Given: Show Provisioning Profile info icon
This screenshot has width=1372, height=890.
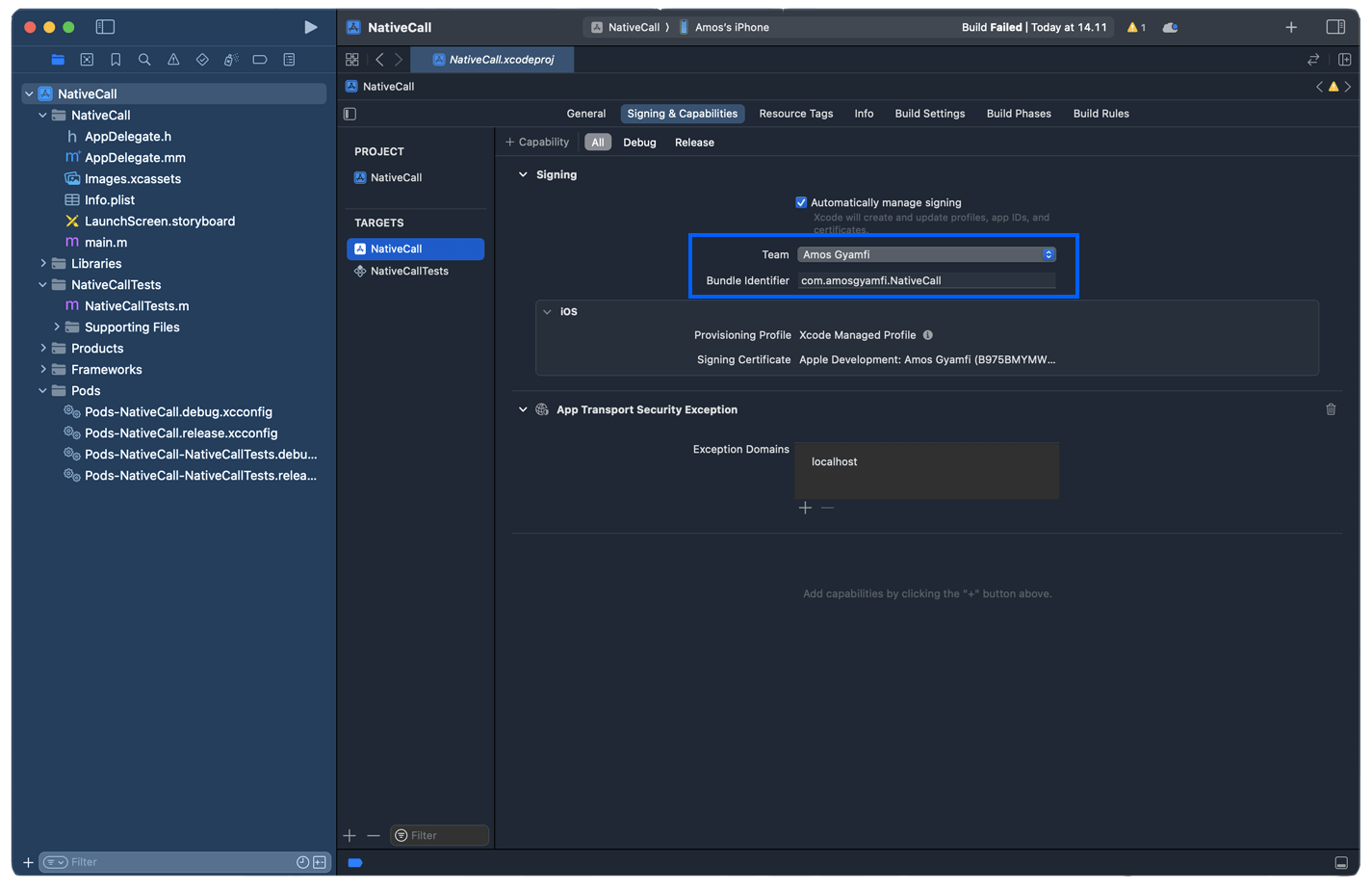Looking at the screenshot, I should pos(928,335).
